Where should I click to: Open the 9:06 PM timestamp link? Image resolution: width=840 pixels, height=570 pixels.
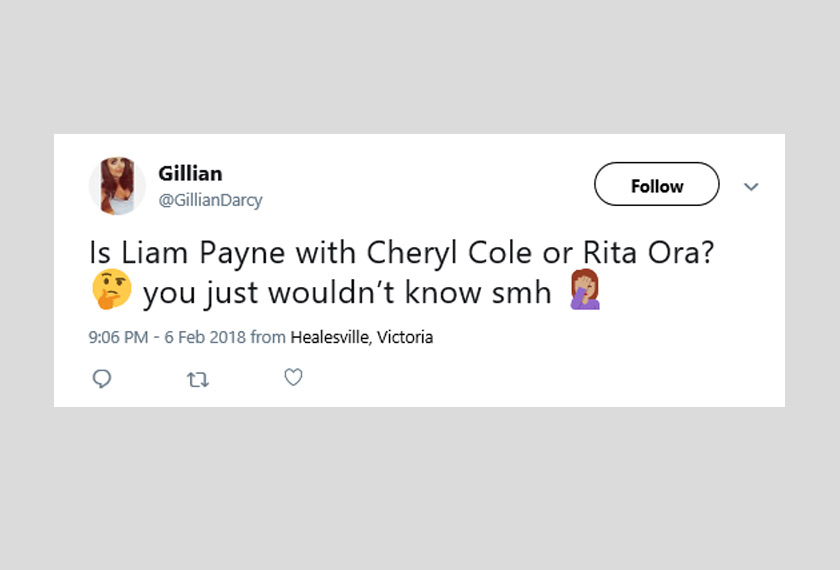pyautogui.click(x=117, y=338)
